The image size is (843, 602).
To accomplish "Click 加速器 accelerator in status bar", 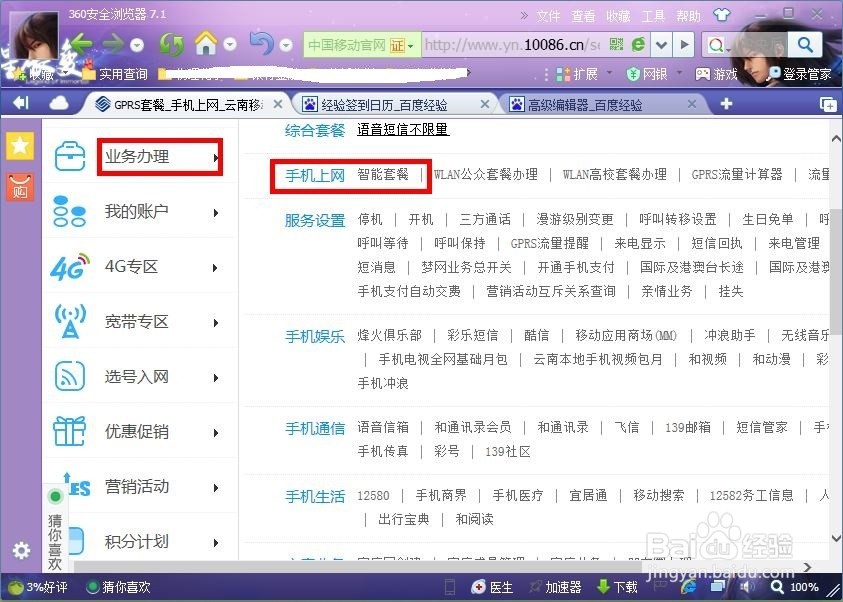I will point(555,587).
